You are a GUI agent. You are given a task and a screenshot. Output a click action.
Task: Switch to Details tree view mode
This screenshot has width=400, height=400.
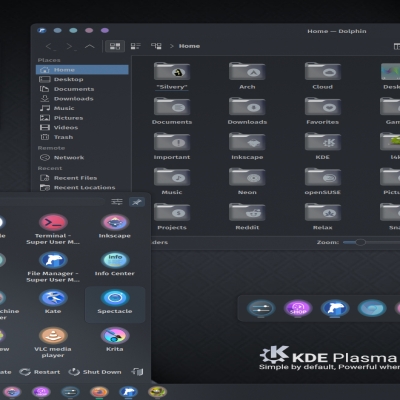coord(156,46)
